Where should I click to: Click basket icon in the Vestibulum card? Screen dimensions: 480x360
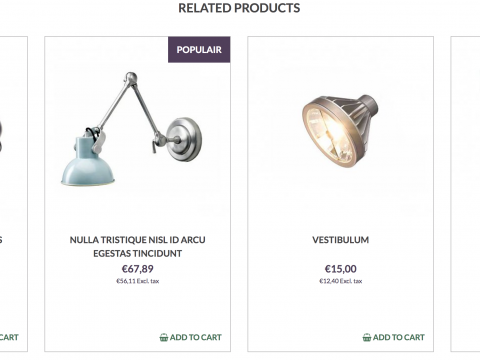tap(367, 337)
